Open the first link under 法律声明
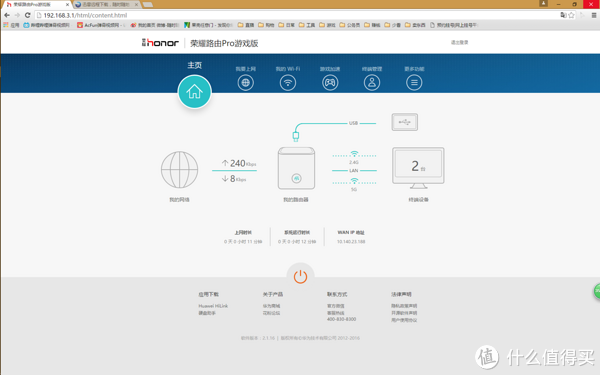This screenshot has width=600, height=375. click(404, 306)
